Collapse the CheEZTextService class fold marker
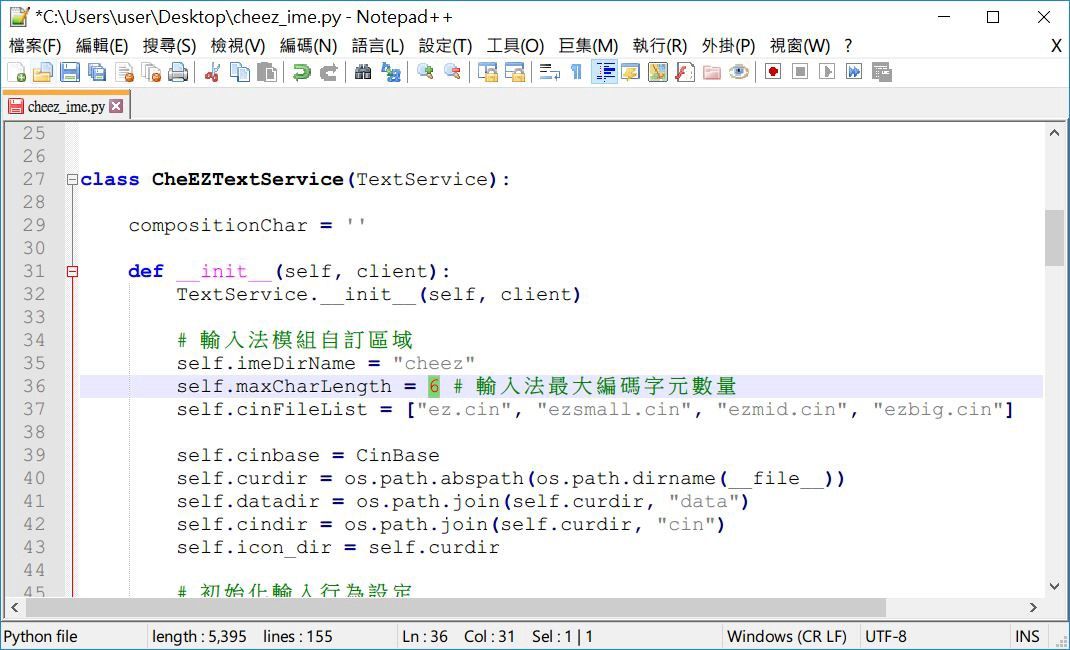1070x650 pixels. point(72,180)
